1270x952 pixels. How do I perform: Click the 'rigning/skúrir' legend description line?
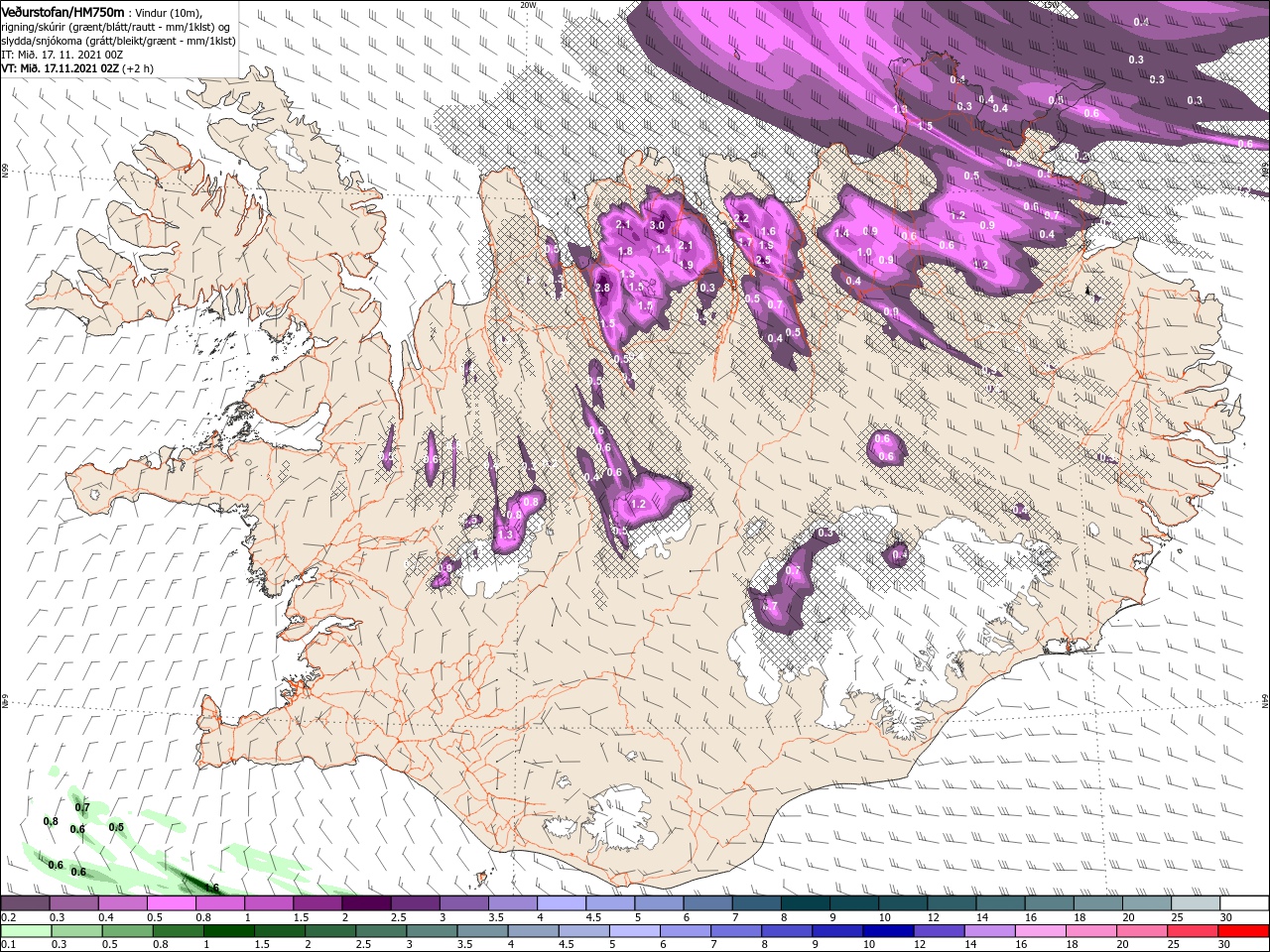tap(115, 27)
